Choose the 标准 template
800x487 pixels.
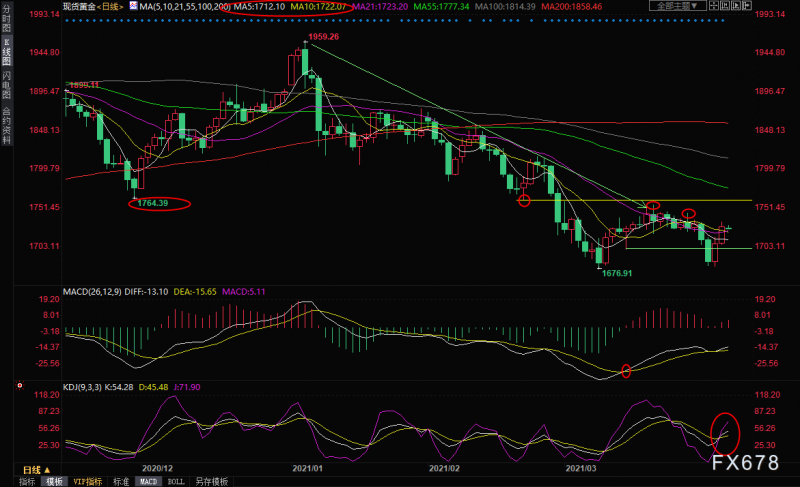pyautogui.click(x=121, y=481)
